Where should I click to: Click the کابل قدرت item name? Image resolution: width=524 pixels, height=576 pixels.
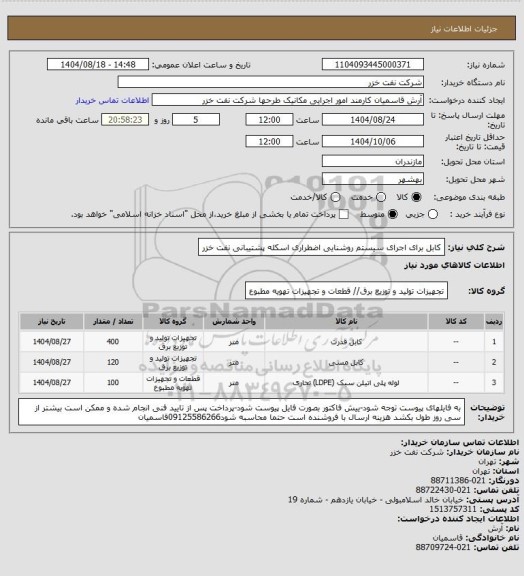click(x=346, y=342)
